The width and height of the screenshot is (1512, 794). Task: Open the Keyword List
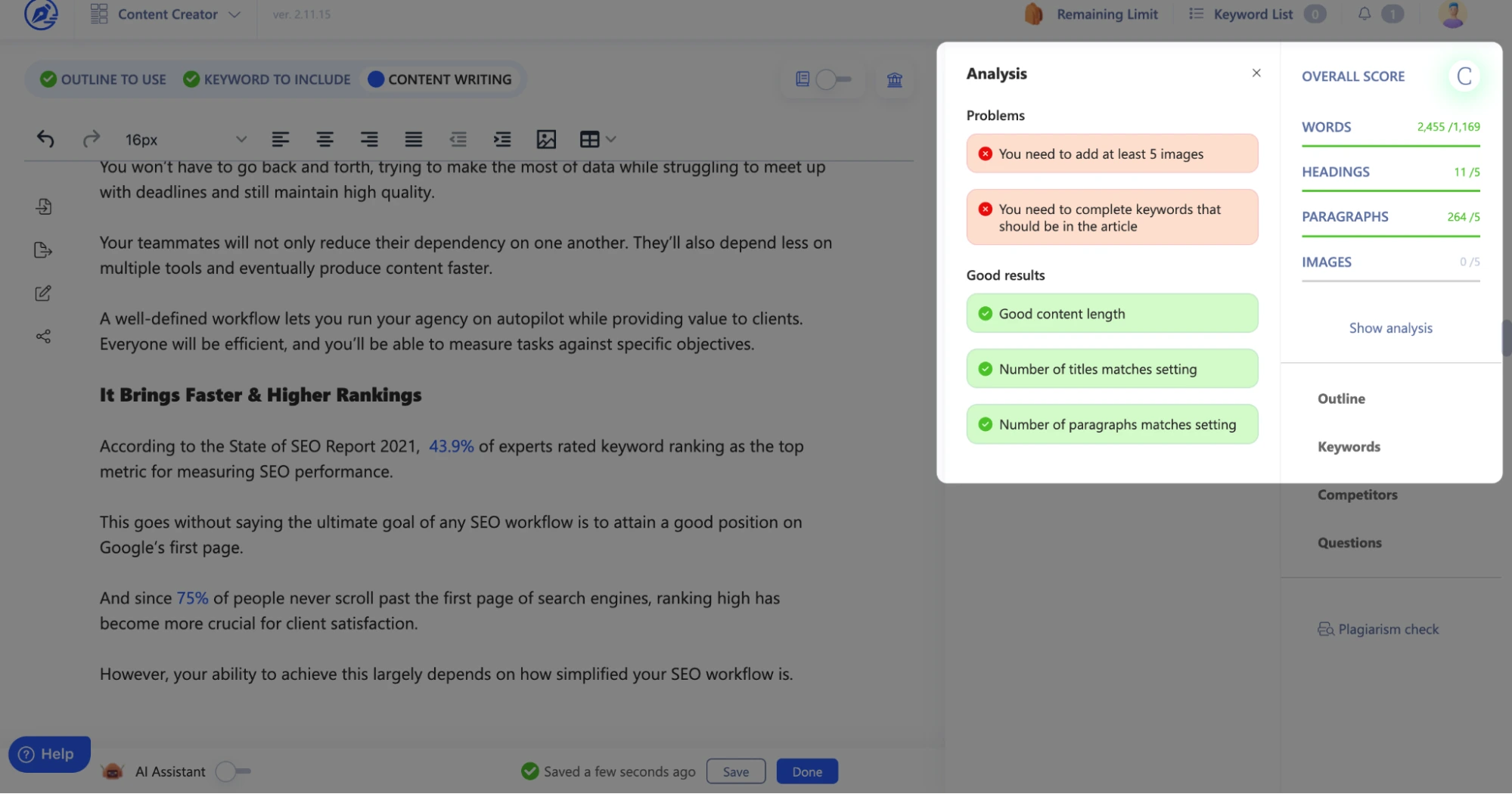pyautogui.click(x=1256, y=14)
